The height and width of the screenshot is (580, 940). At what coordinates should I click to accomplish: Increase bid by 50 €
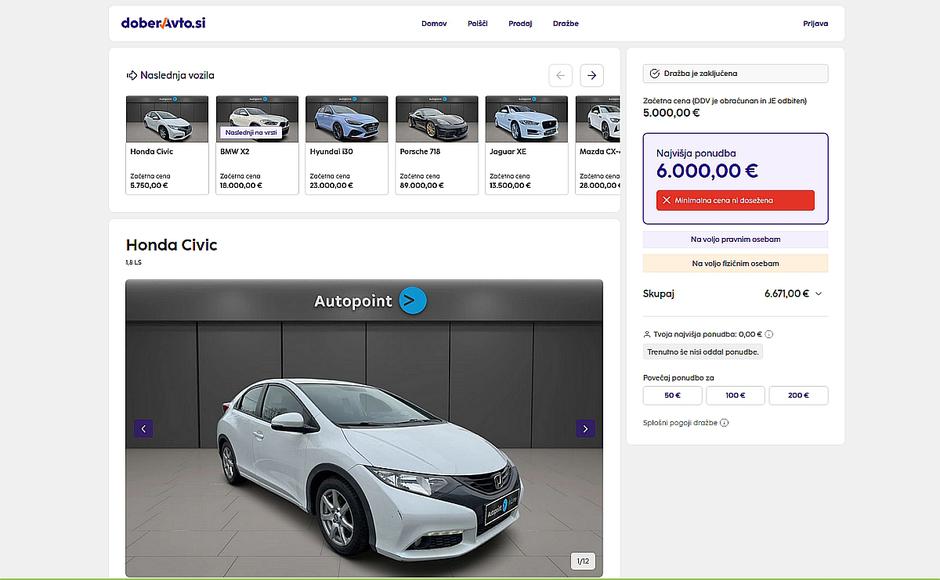point(672,395)
